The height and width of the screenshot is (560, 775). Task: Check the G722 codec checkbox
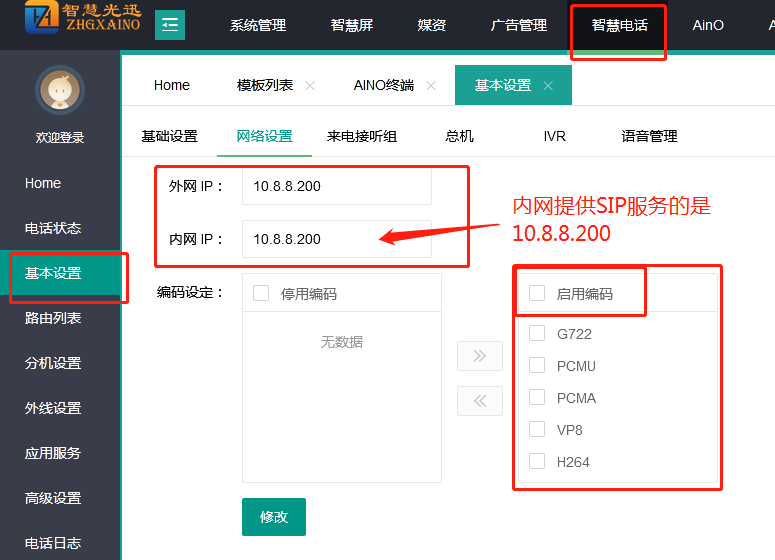(x=537, y=334)
